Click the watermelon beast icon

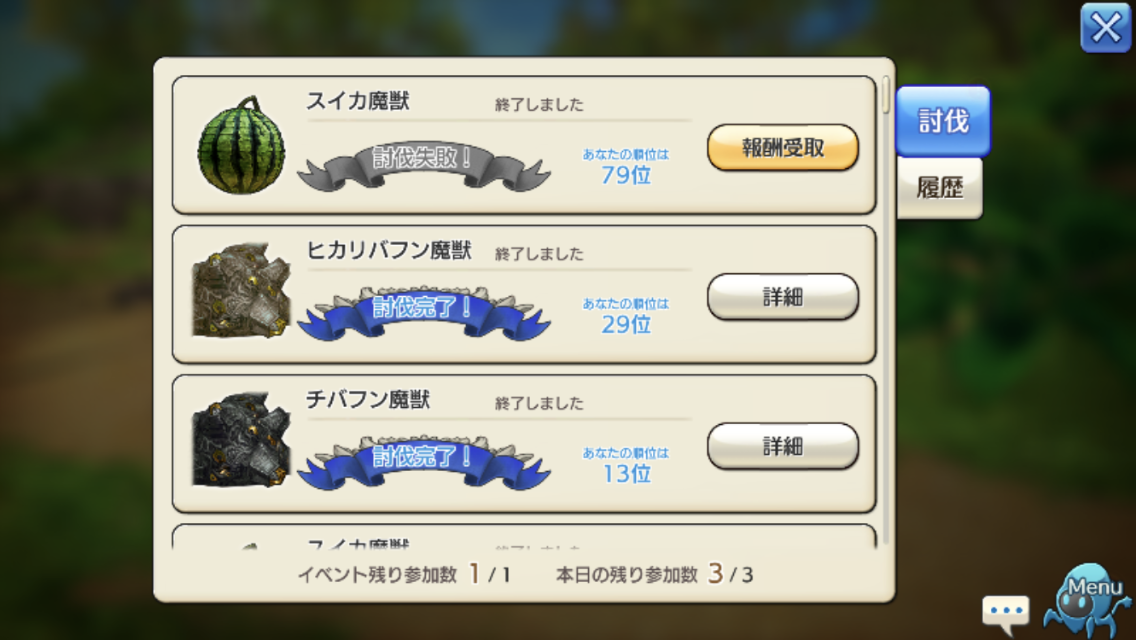(x=241, y=145)
